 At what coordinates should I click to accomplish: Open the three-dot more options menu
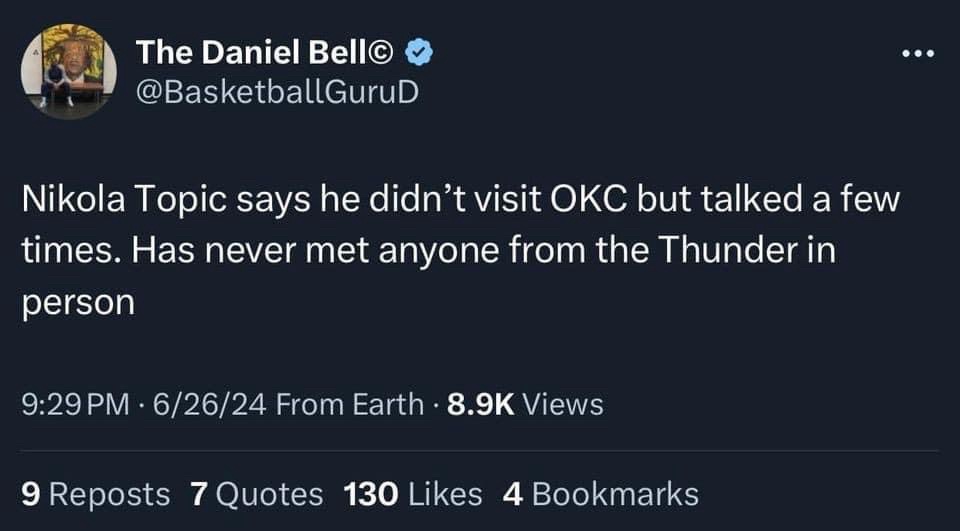click(x=916, y=53)
